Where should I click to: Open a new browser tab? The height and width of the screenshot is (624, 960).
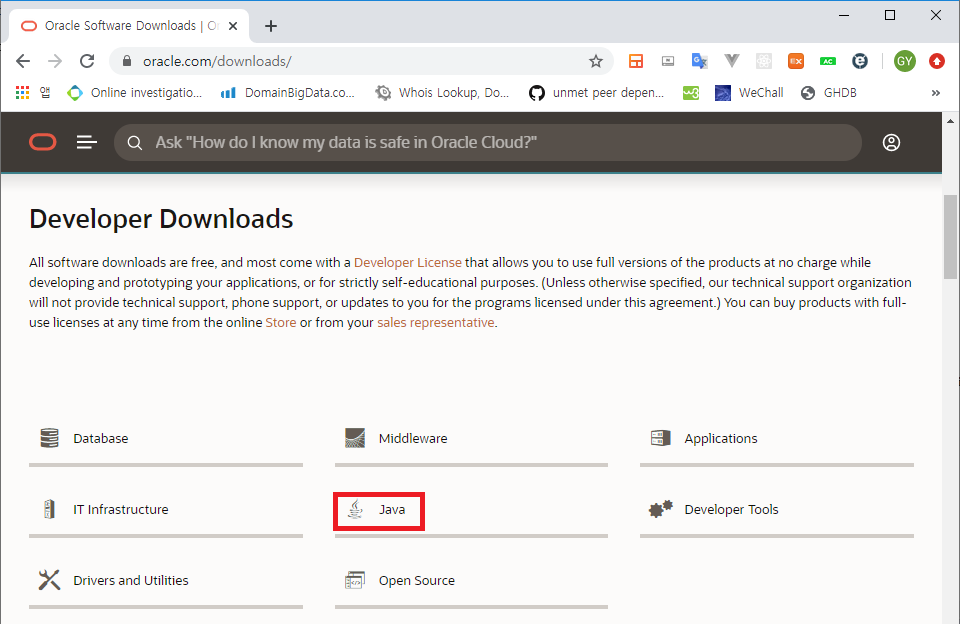(271, 26)
